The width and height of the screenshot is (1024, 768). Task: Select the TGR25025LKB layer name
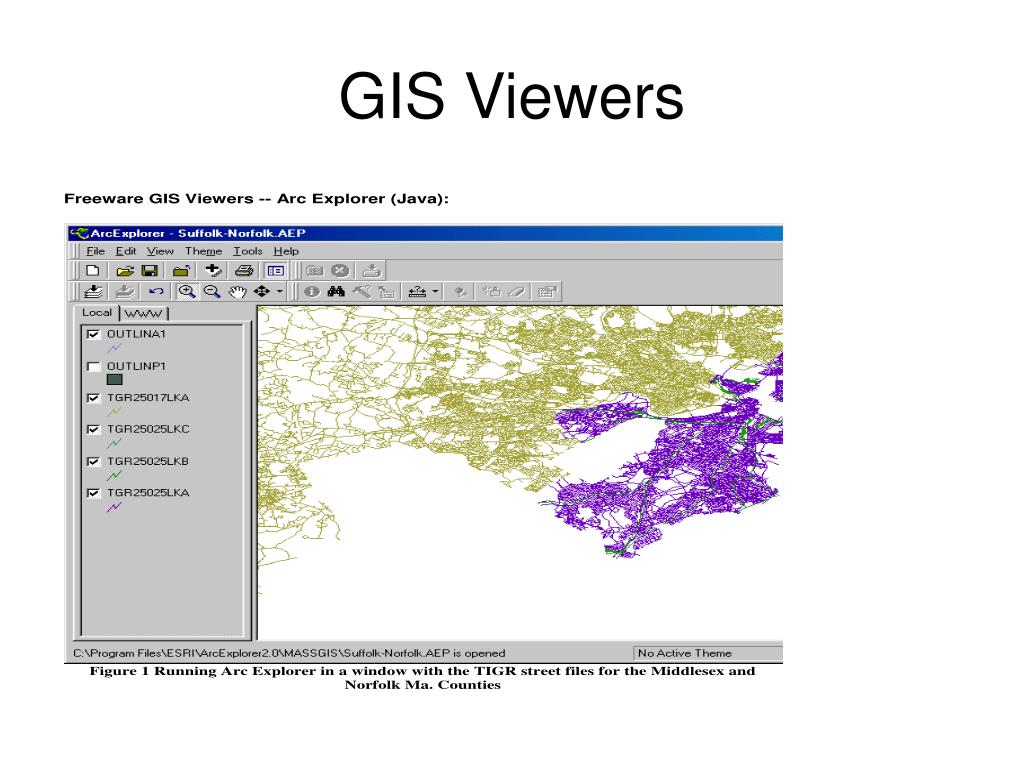point(148,461)
